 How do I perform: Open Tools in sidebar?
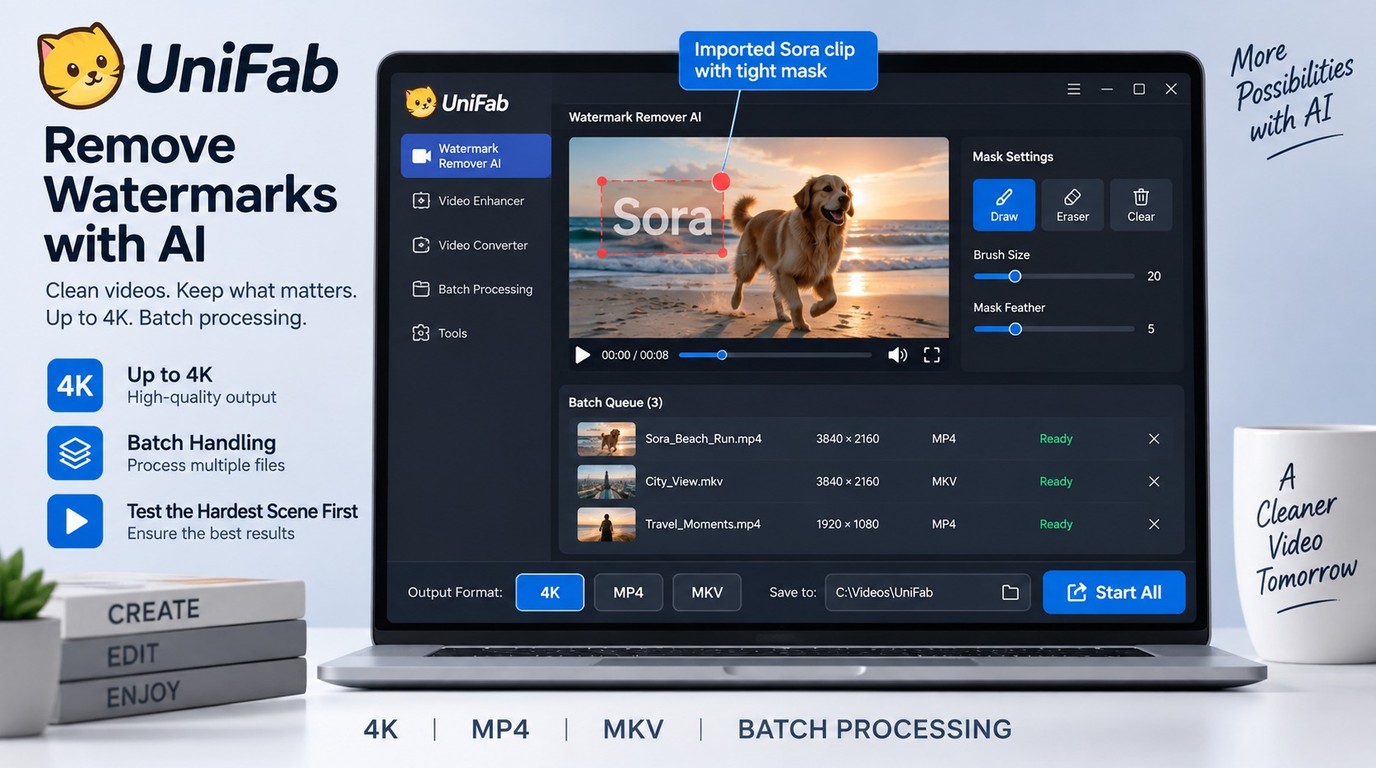point(440,333)
